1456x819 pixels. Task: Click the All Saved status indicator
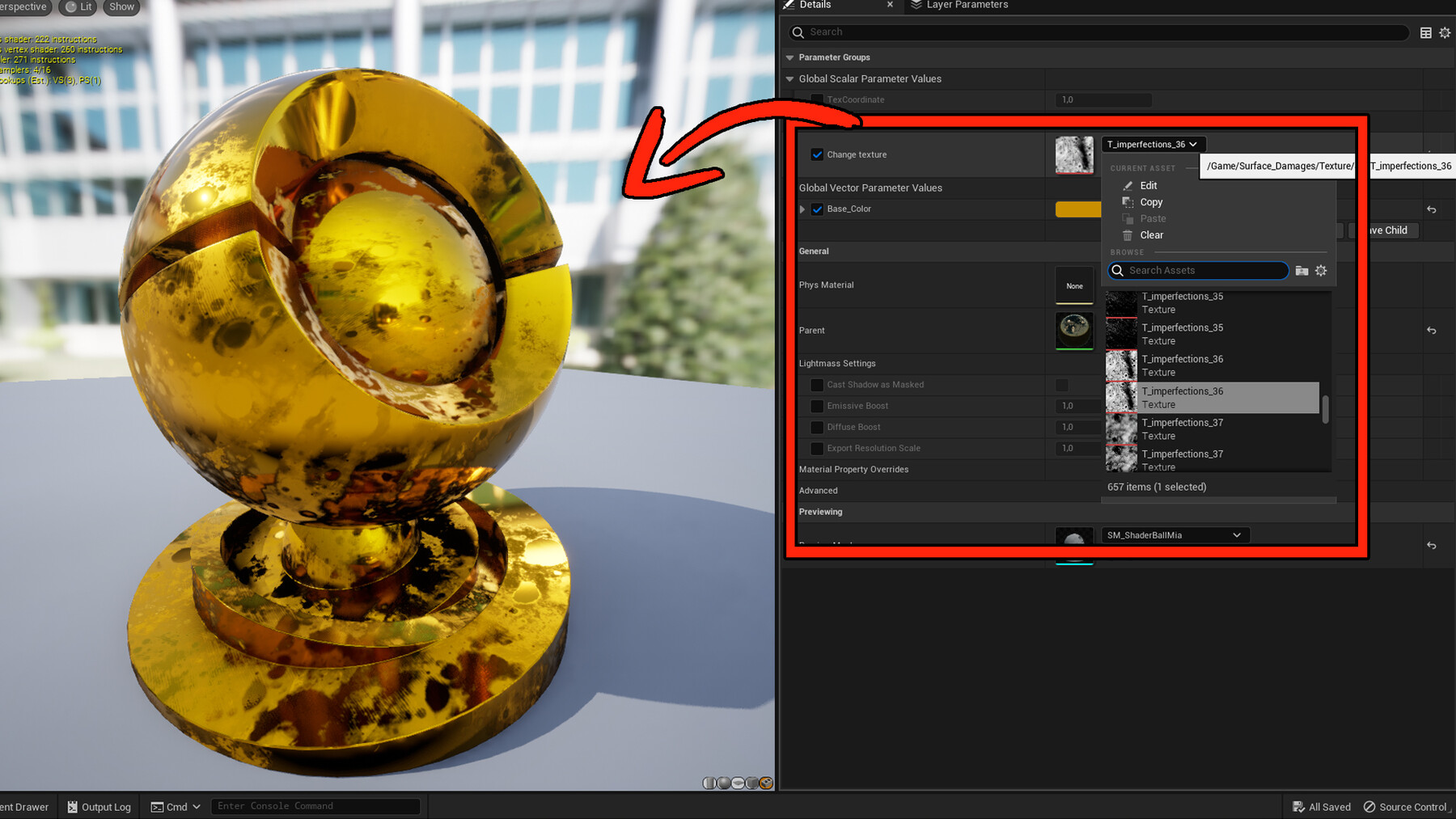click(x=1322, y=807)
